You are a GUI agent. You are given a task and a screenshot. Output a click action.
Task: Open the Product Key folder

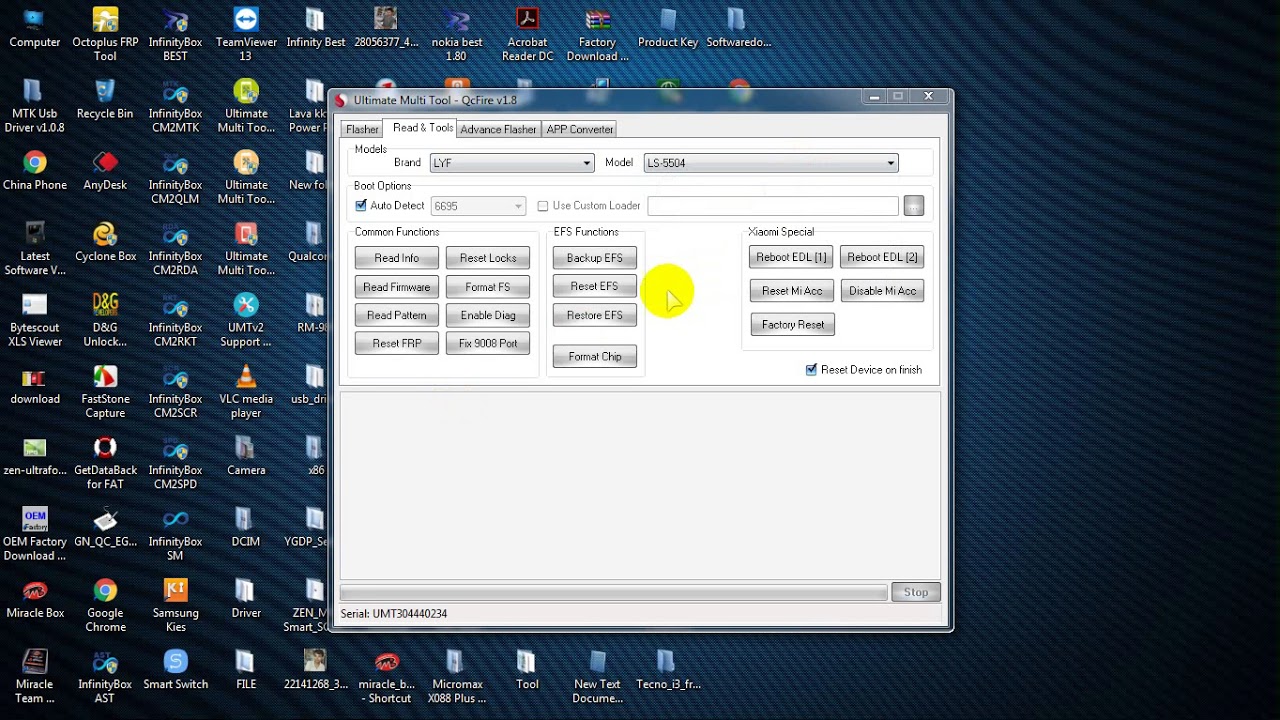(668, 27)
